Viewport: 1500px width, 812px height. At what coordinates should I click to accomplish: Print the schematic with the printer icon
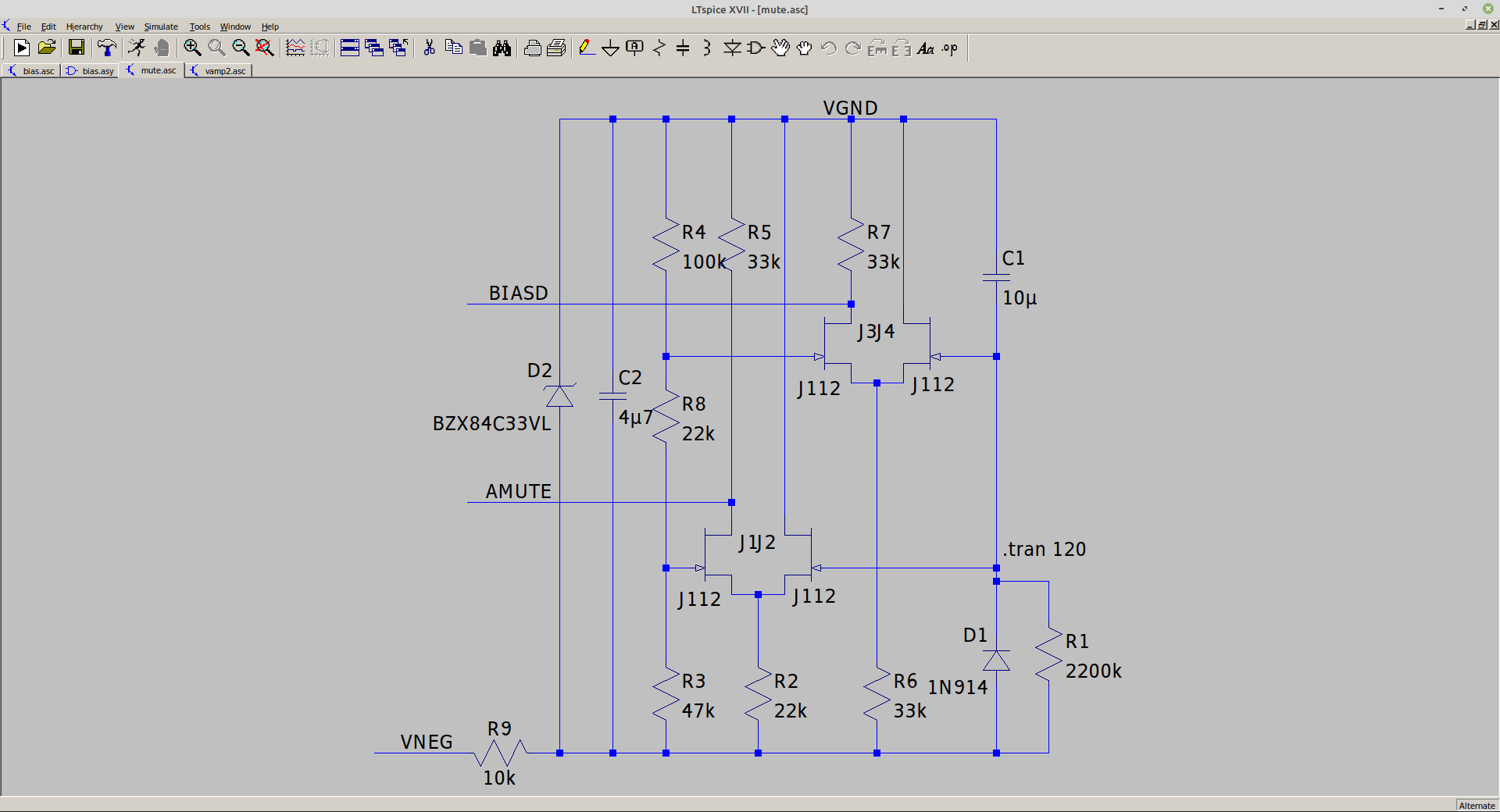coord(556,48)
